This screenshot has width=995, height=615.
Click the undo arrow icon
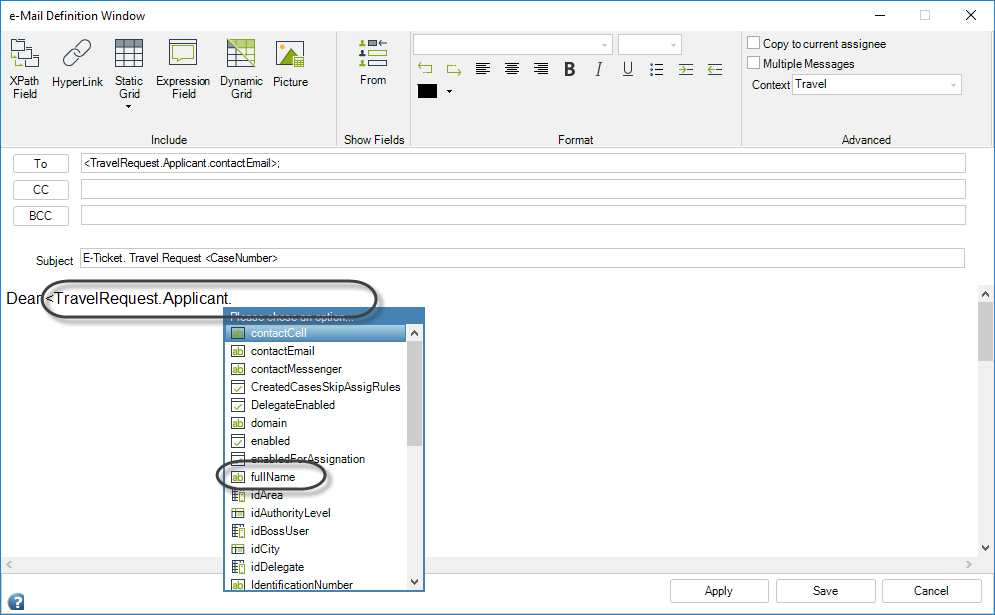point(425,69)
